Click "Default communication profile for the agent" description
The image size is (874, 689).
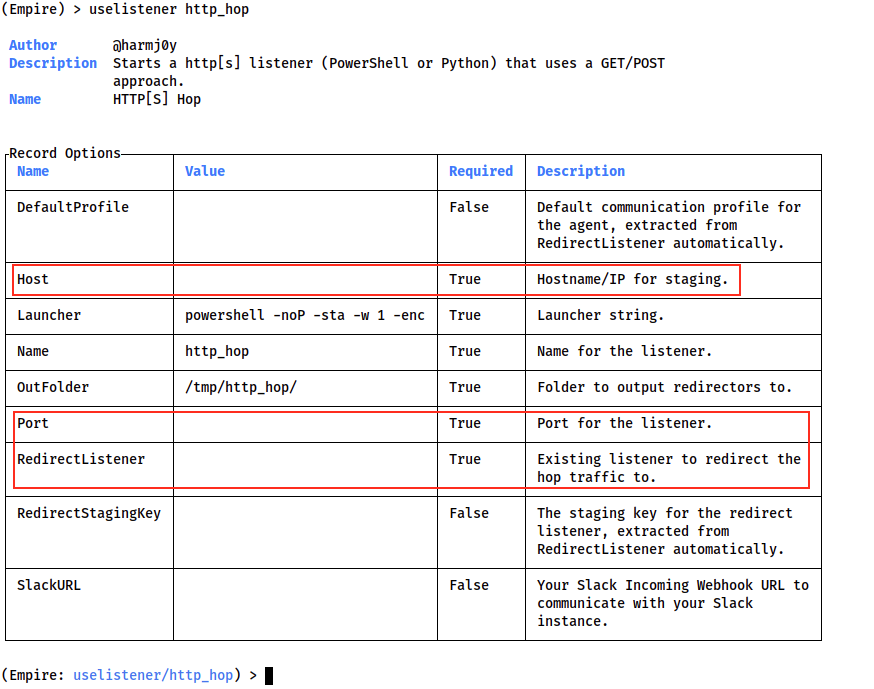[669, 225]
